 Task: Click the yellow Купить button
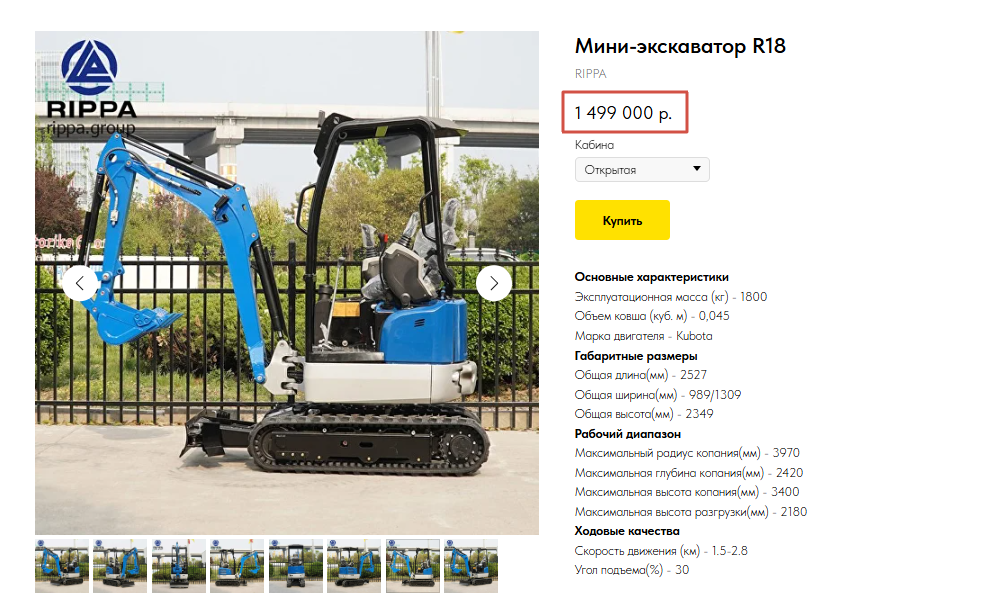[622, 220]
